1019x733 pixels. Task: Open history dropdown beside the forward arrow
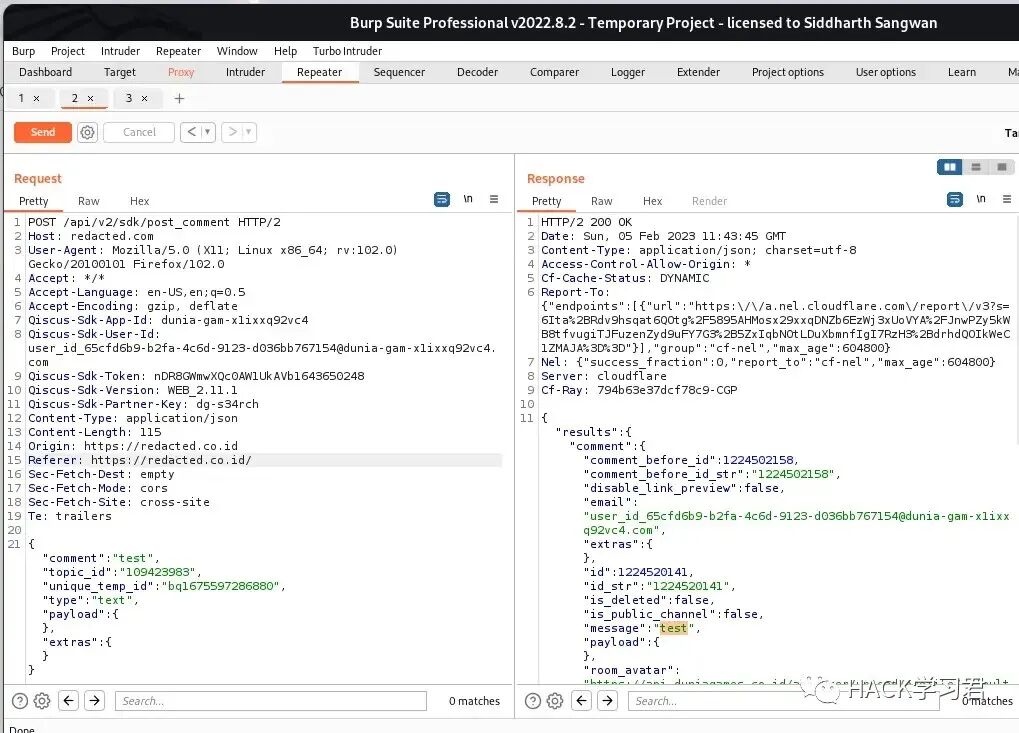[x=249, y=132]
